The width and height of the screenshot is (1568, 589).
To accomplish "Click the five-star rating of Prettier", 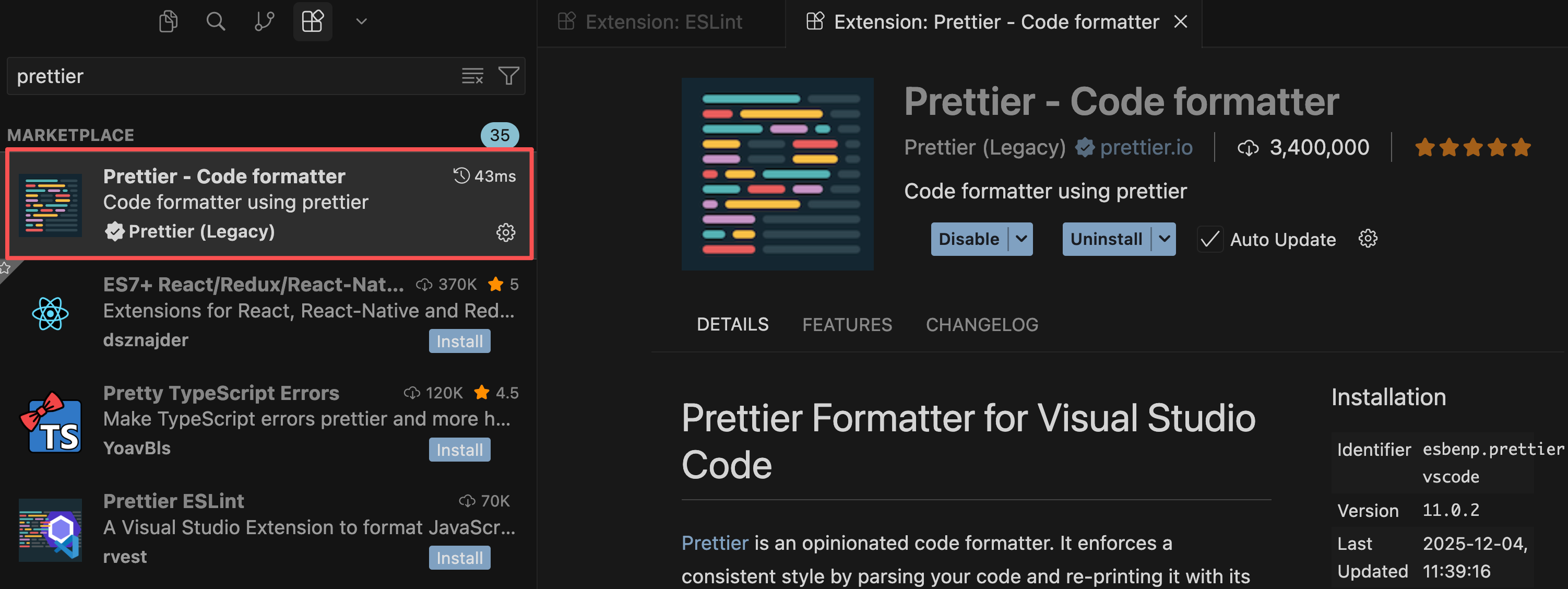I will [x=1472, y=147].
